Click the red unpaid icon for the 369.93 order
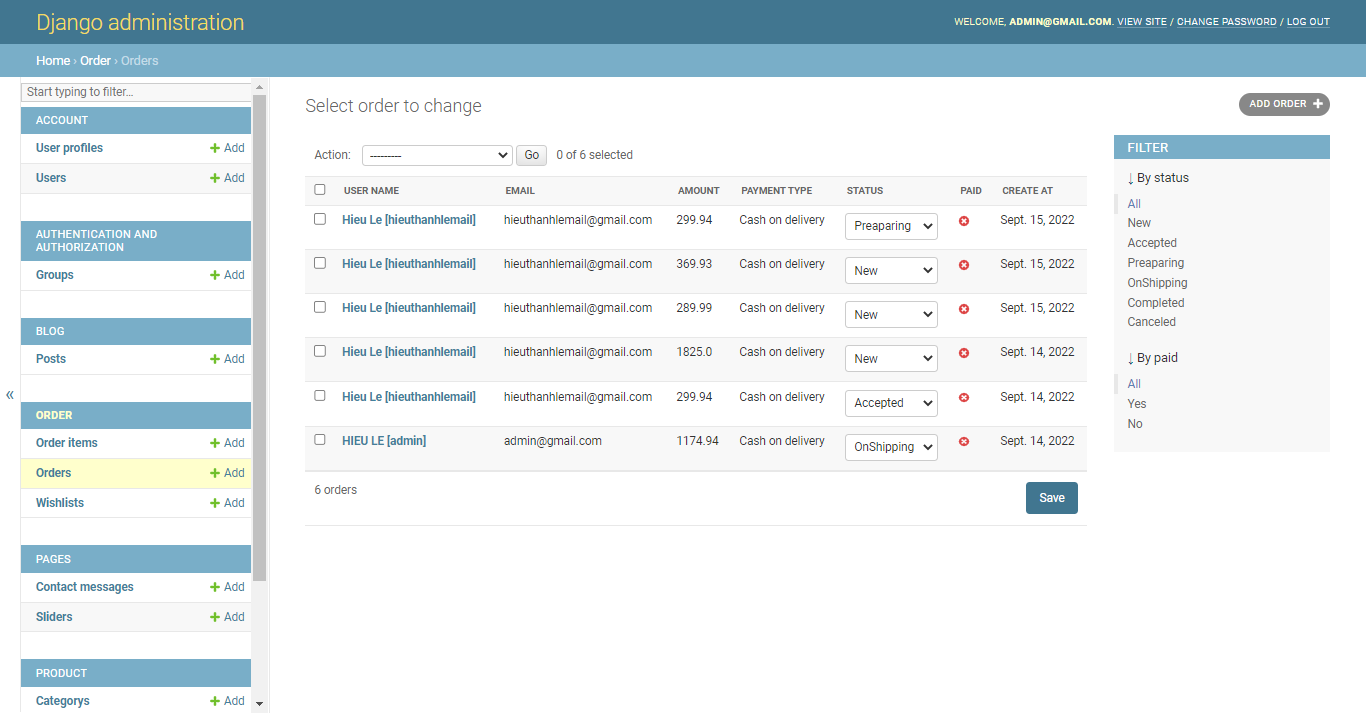 [964, 265]
